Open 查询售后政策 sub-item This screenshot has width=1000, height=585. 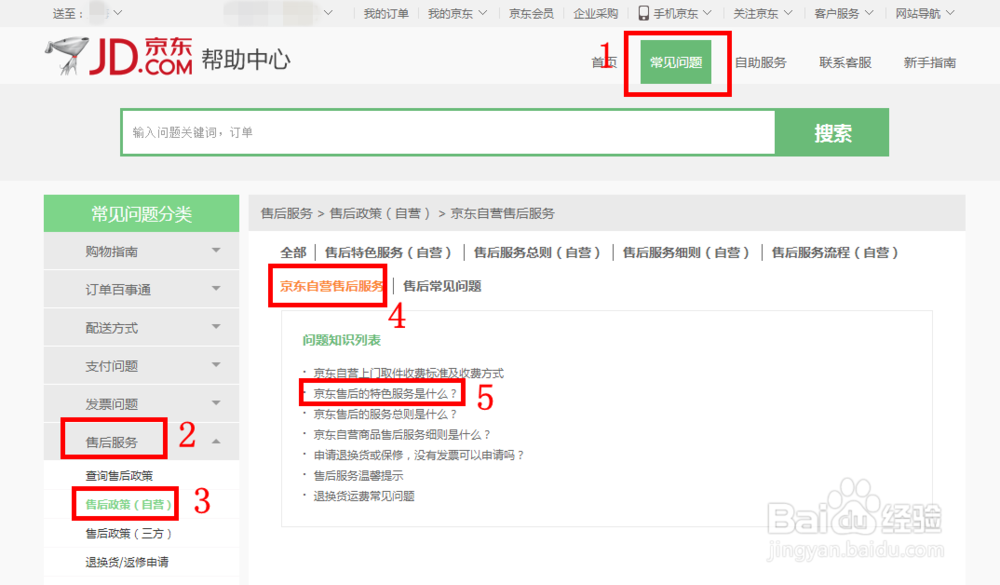click(x=119, y=475)
